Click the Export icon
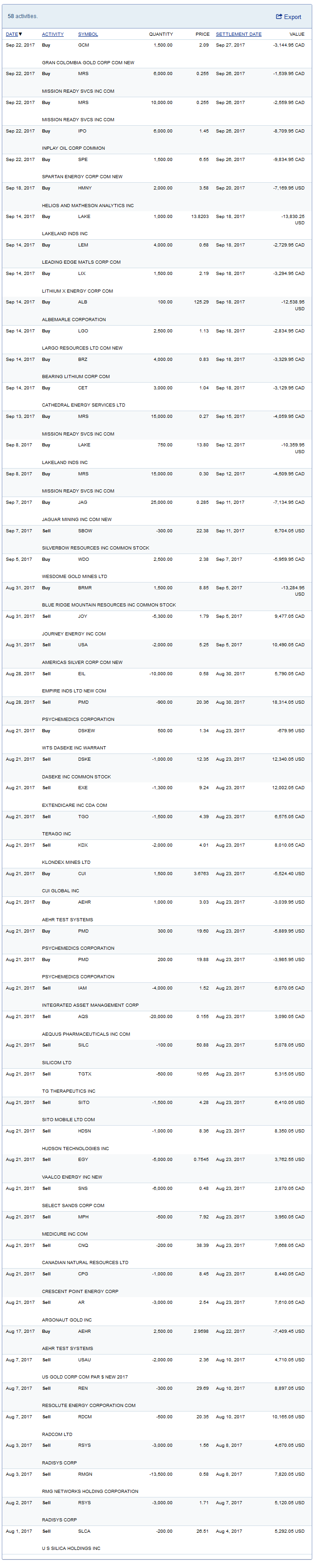The width and height of the screenshot is (319, 1568). pos(279,16)
